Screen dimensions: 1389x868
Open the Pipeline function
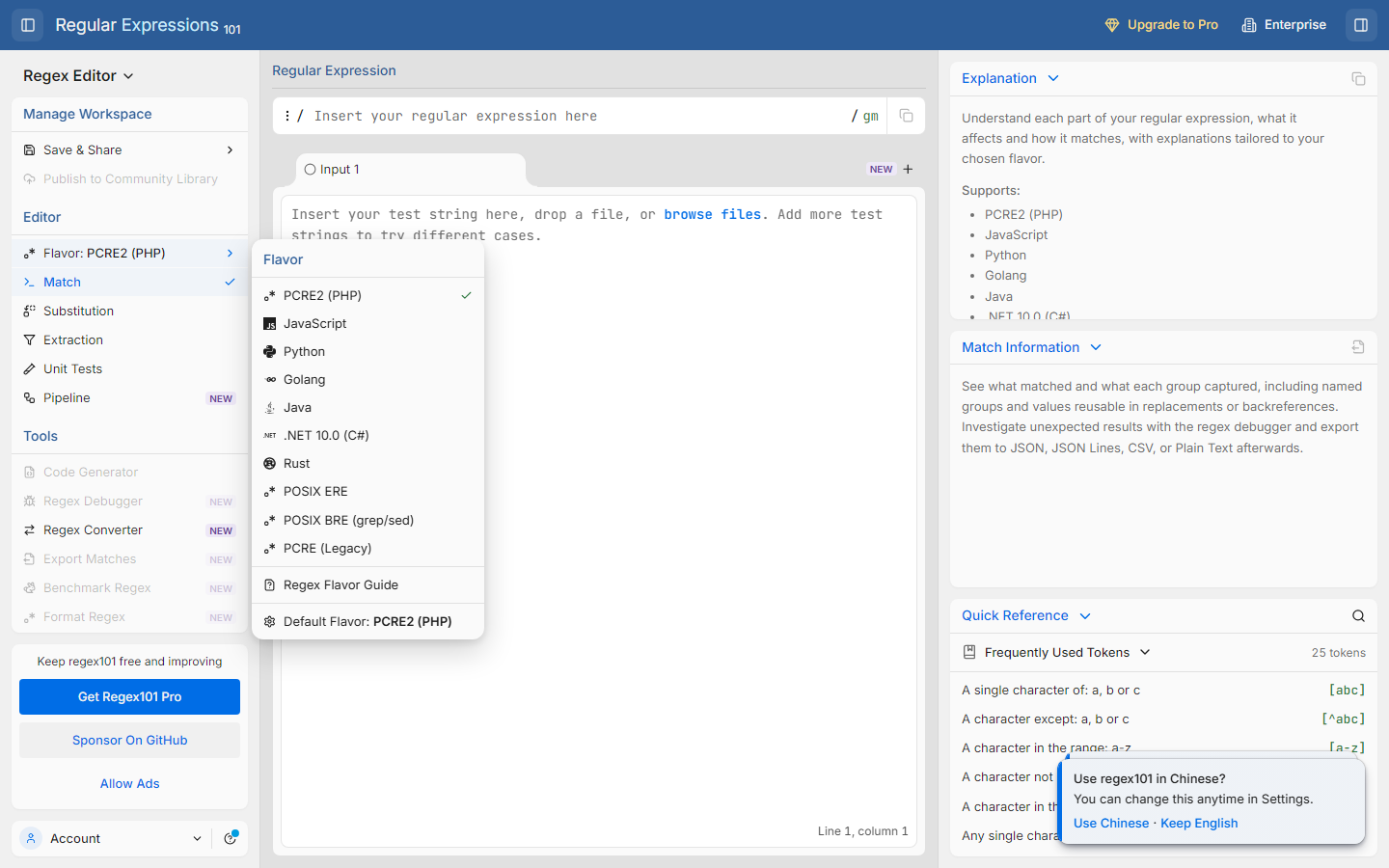click(129, 398)
